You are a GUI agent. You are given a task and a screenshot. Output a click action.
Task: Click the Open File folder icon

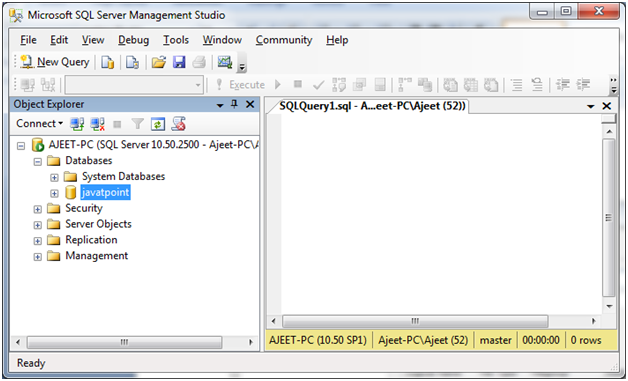pos(159,62)
